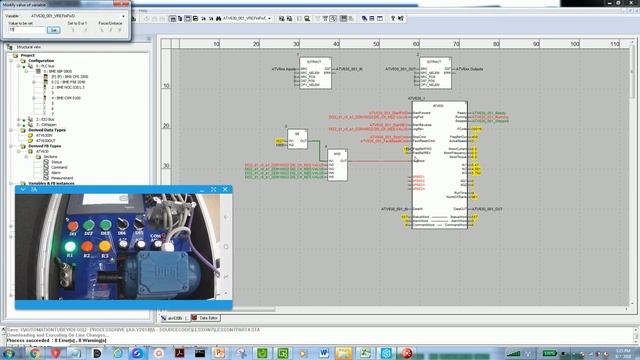The width and height of the screenshot is (640, 360).
Task: Select the BME CPS 2000 power supply item
Action: click(x=69, y=76)
